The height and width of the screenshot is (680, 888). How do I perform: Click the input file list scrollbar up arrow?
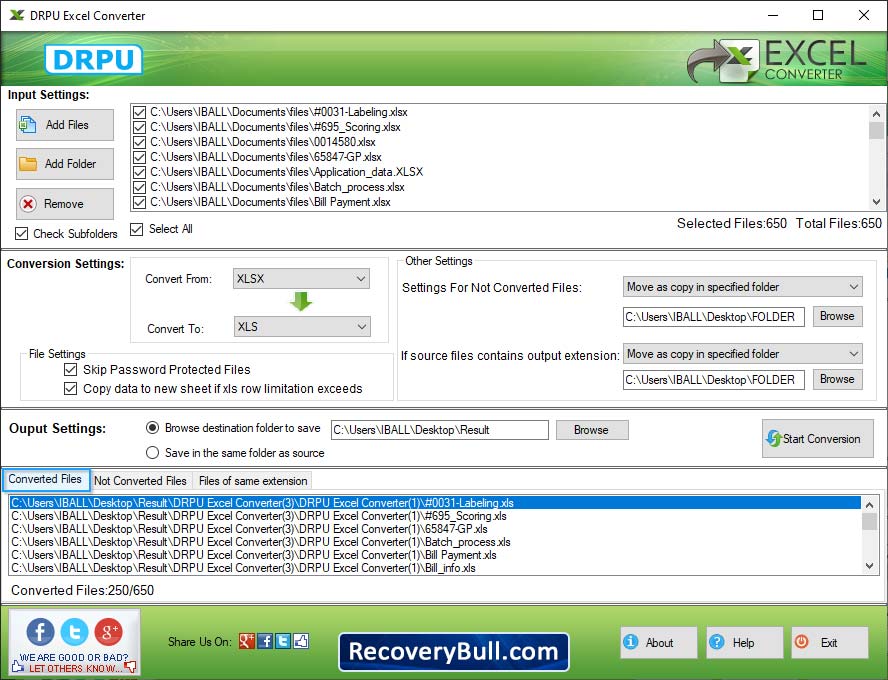coord(876,113)
